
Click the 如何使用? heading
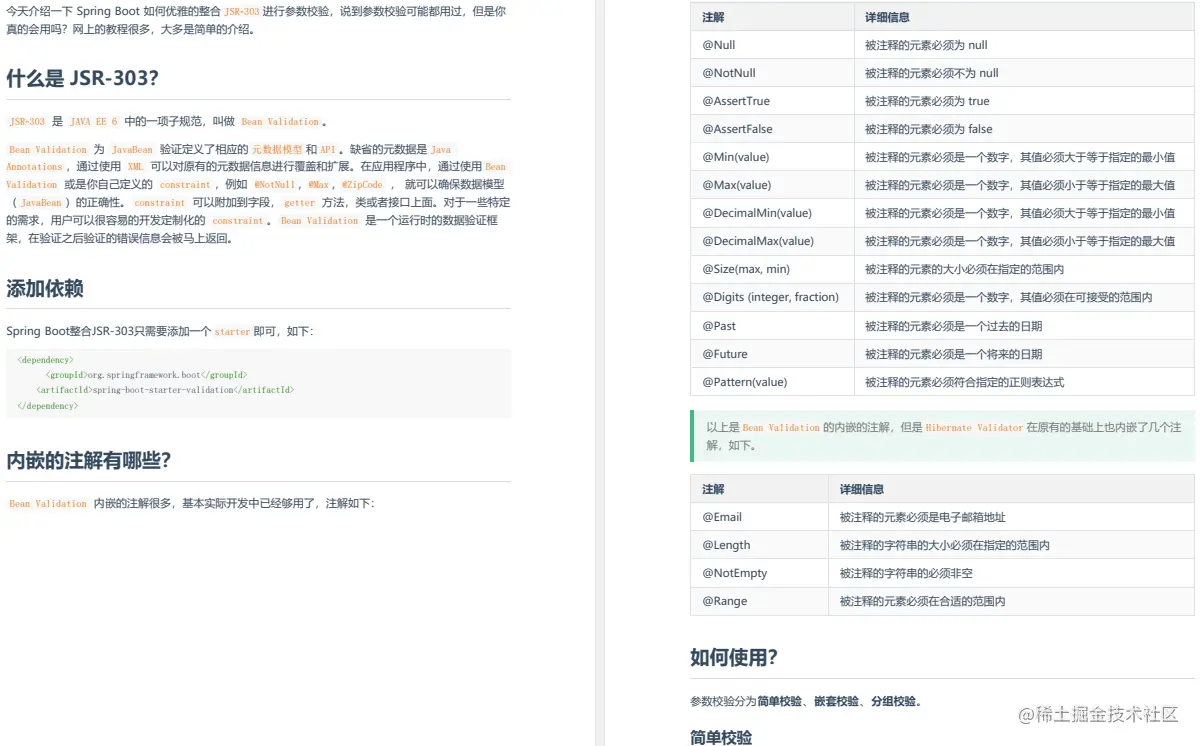pyautogui.click(x=734, y=657)
